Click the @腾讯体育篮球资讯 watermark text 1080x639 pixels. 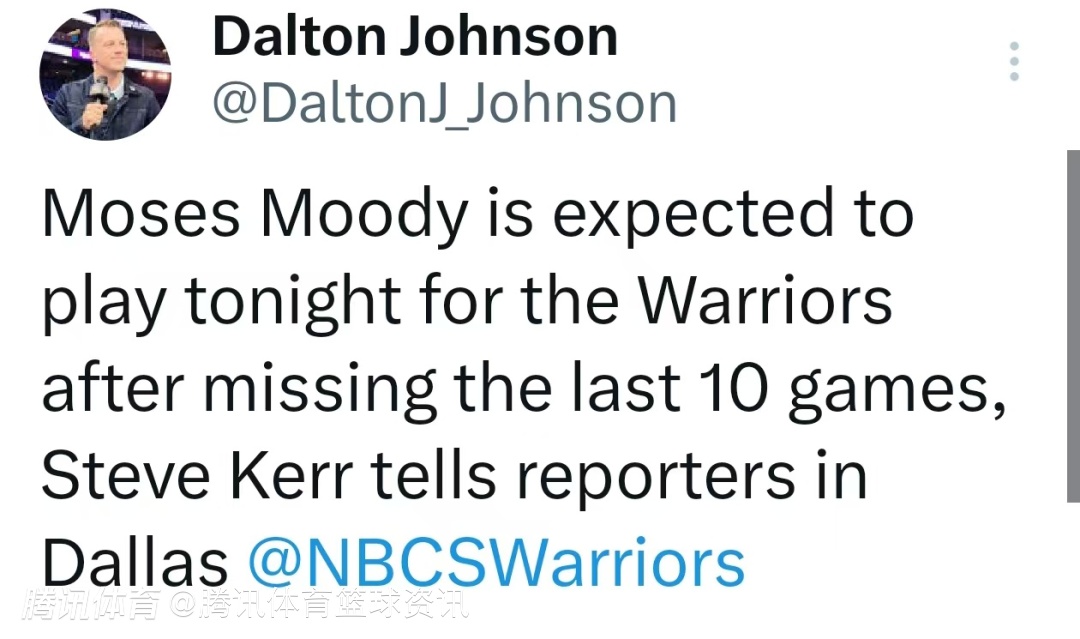tap(317, 607)
